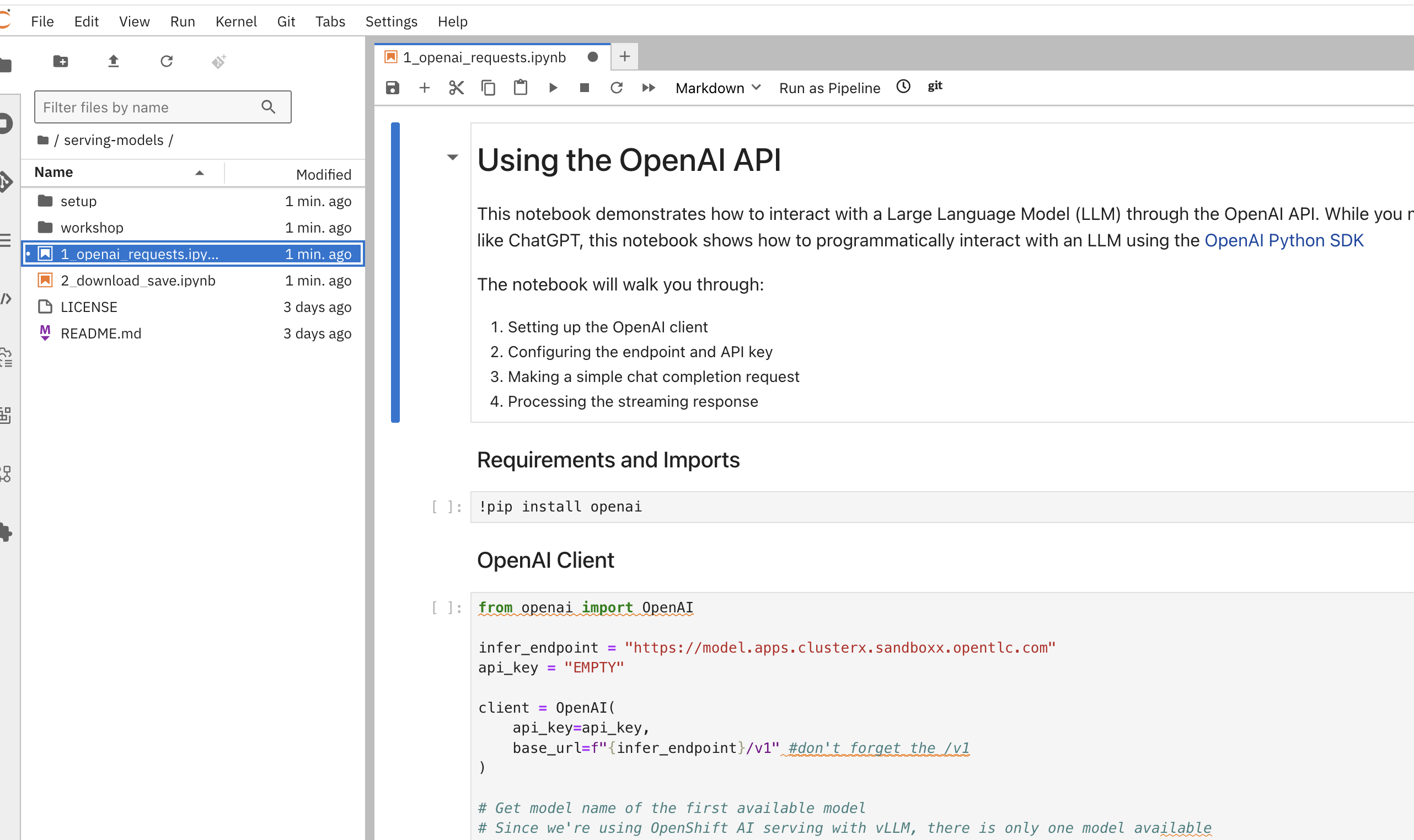Restart the kernel
Viewport: 1414px width, 840px height.
coord(616,88)
